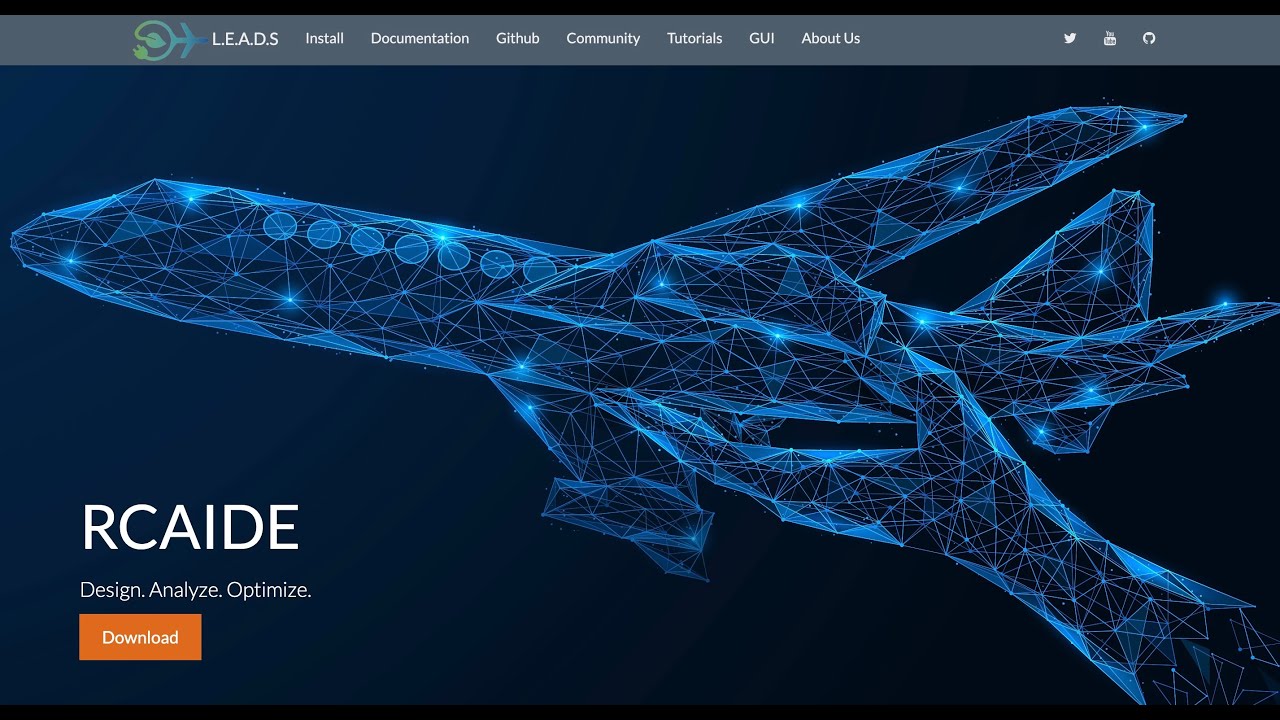This screenshot has height=720, width=1280.
Task: Open the GitHub icon in navbar
Action: pos(1149,38)
